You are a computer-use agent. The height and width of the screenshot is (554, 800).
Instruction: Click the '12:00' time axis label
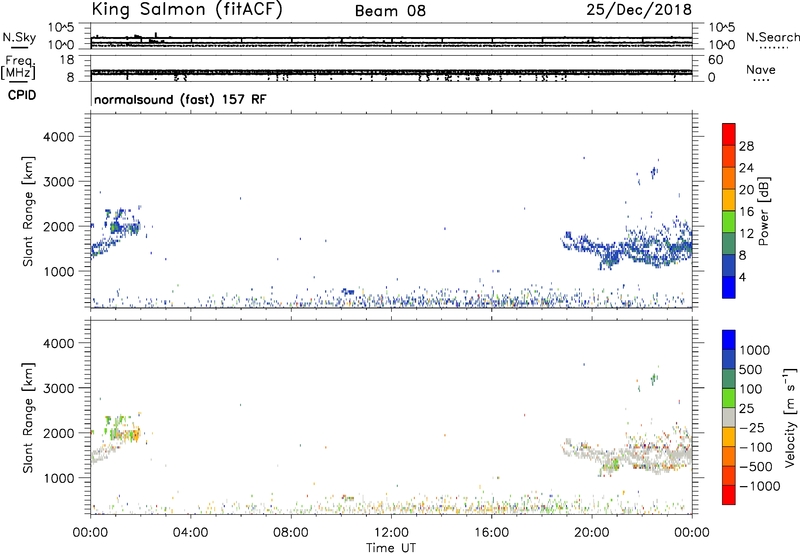coord(391,533)
